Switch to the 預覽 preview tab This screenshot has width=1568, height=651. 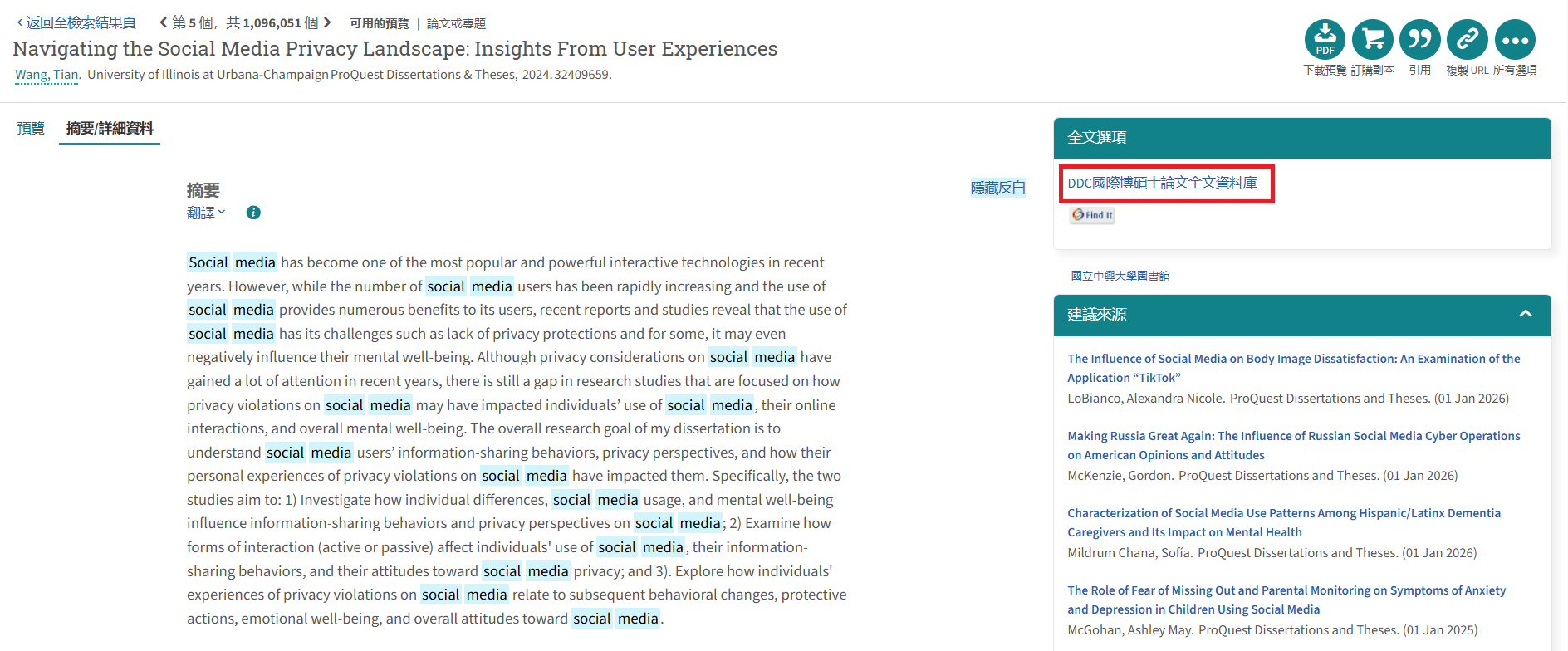click(31, 128)
